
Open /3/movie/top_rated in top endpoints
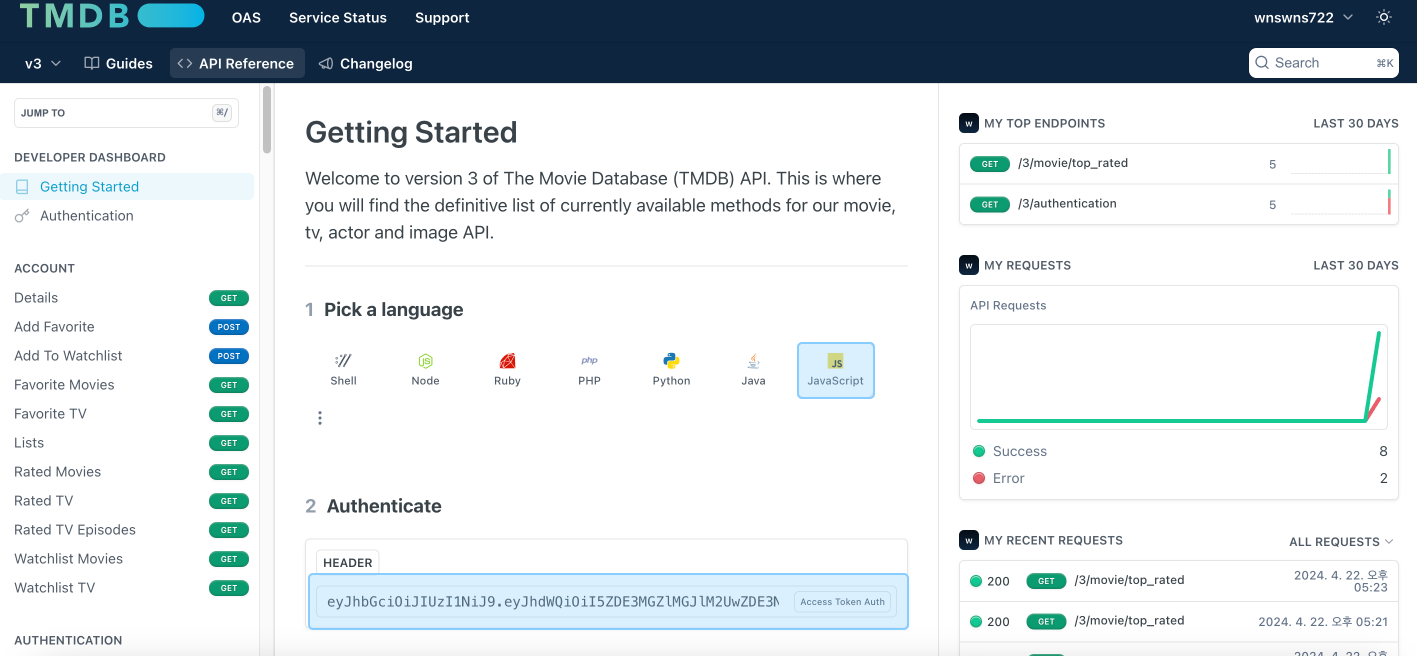click(x=1178, y=164)
